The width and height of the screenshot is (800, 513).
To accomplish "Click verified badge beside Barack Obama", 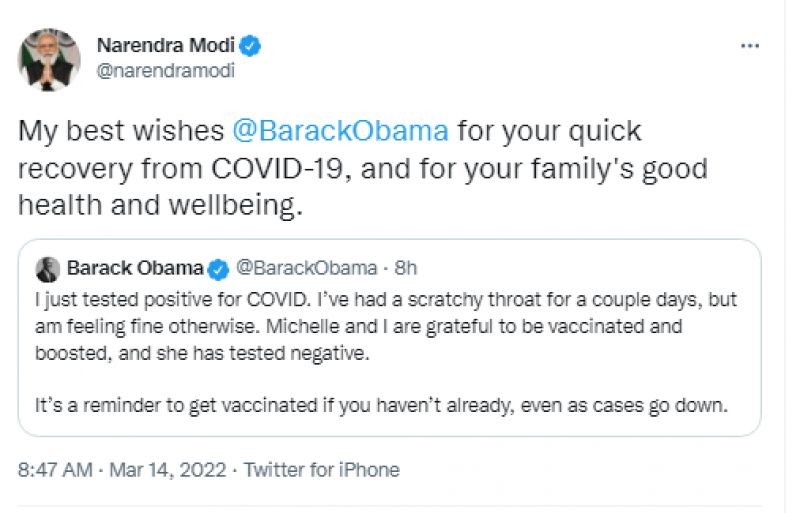I will click(x=218, y=269).
